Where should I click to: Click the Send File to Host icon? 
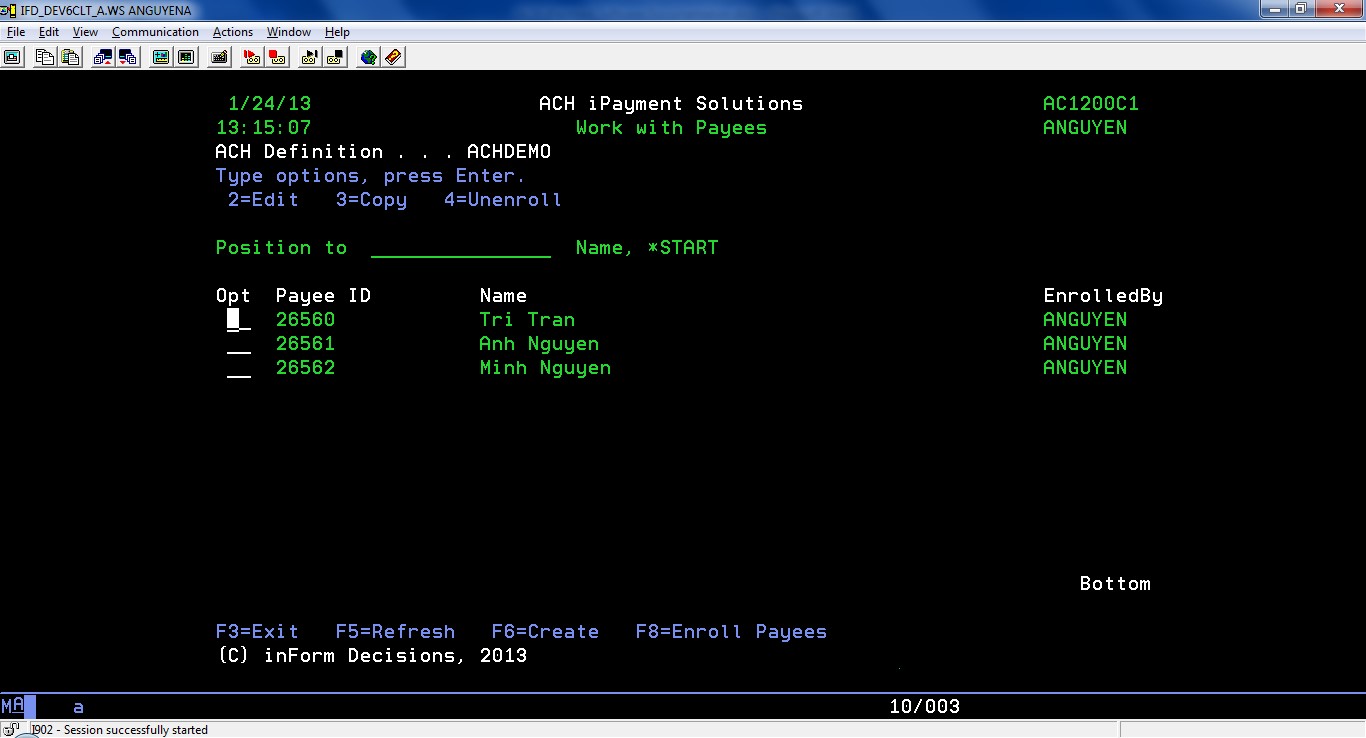coord(103,57)
